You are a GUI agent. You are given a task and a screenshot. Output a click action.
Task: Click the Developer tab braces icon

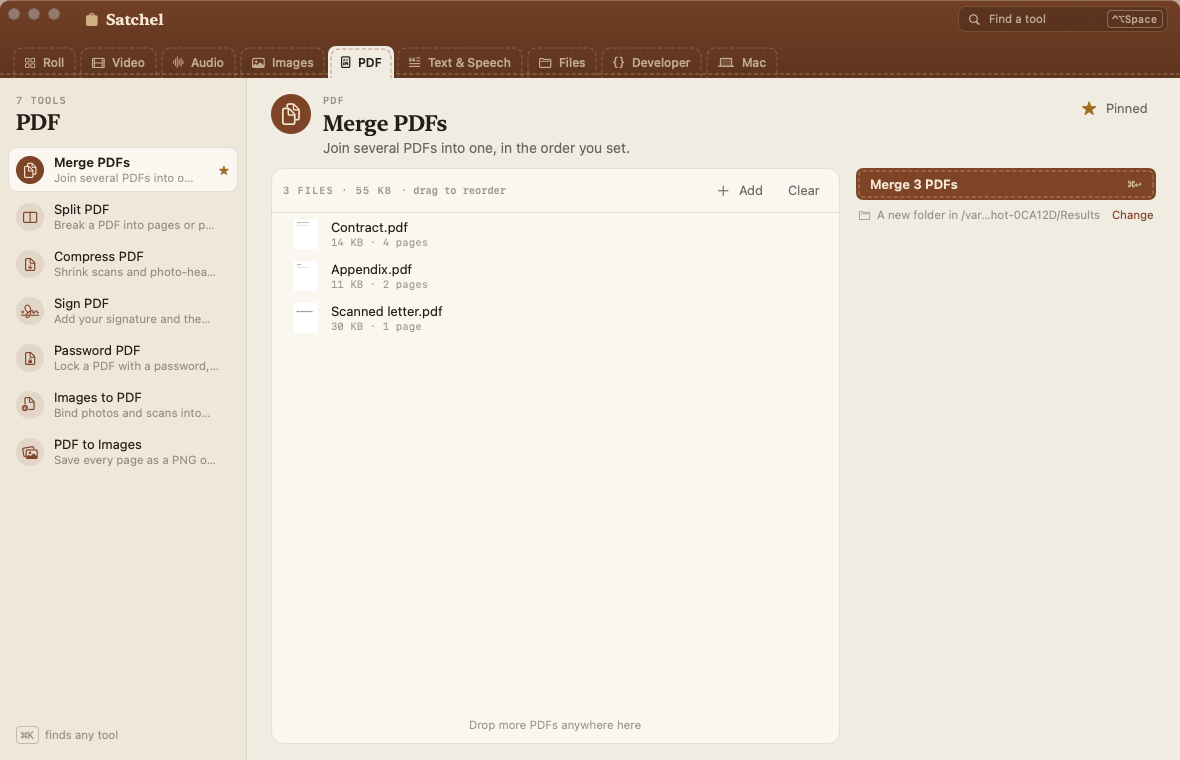[x=619, y=62]
